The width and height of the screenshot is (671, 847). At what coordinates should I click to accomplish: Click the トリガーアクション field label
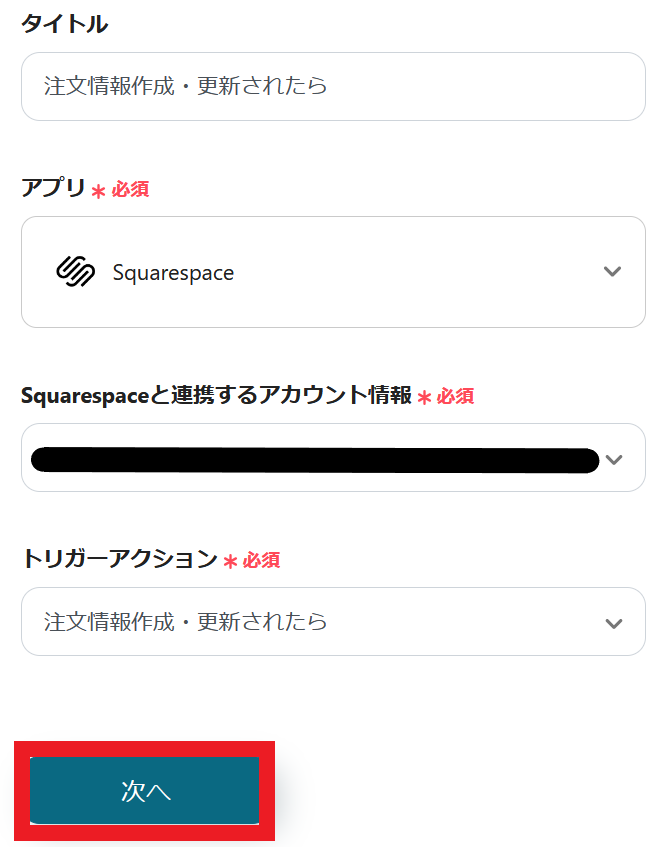click(x=119, y=559)
